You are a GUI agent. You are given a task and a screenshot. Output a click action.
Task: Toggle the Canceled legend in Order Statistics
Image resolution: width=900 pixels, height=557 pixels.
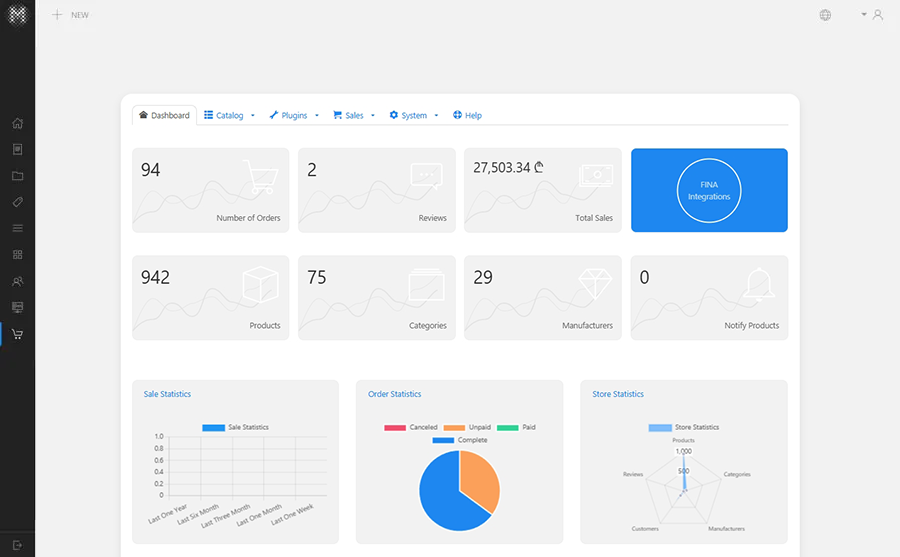coord(411,427)
